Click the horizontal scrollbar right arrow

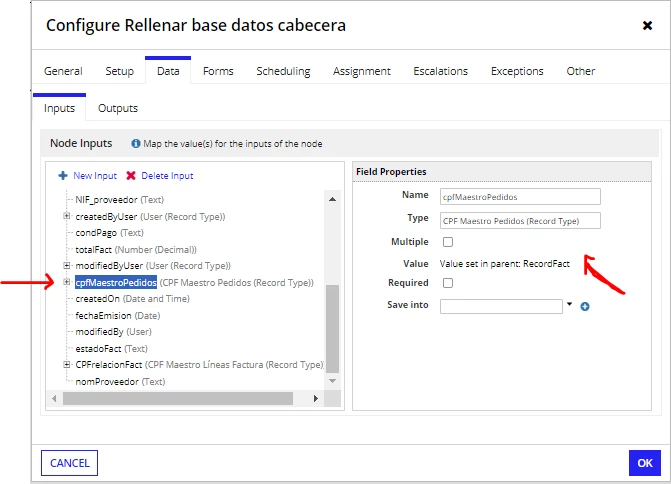point(316,398)
